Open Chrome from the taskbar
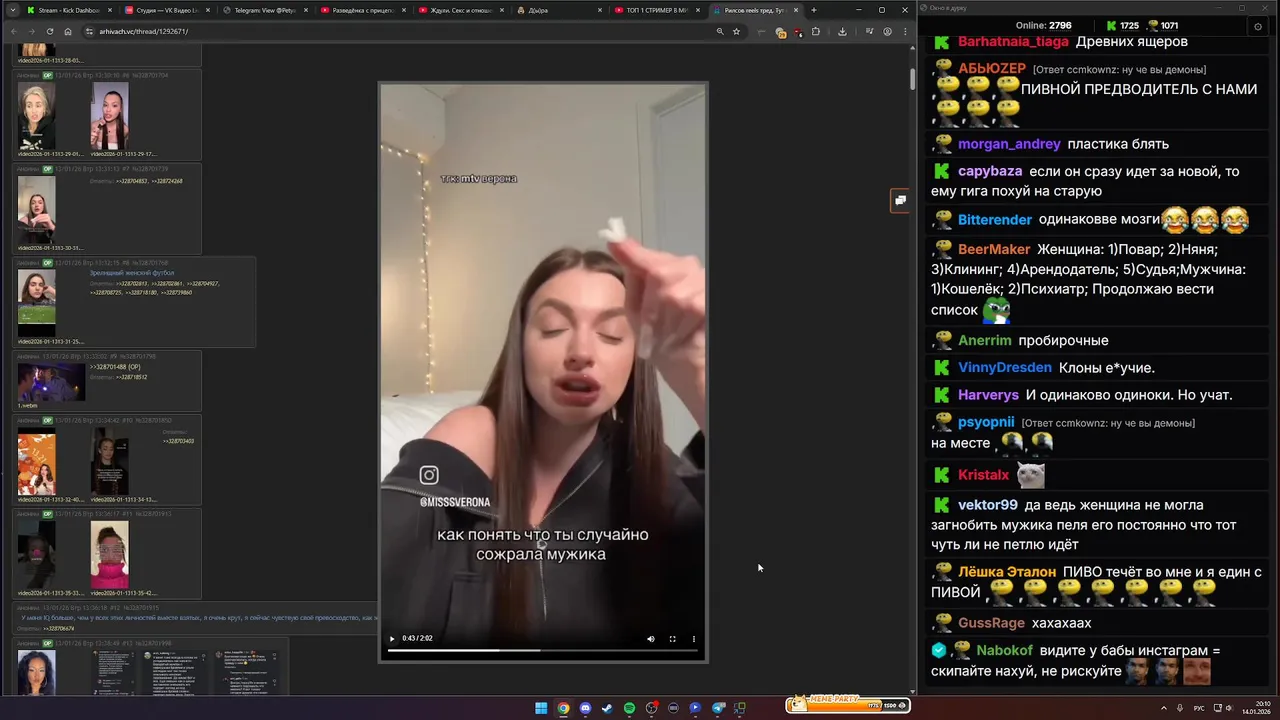Image resolution: width=1280 pixels, height=720 pixels. pos(563,708)
